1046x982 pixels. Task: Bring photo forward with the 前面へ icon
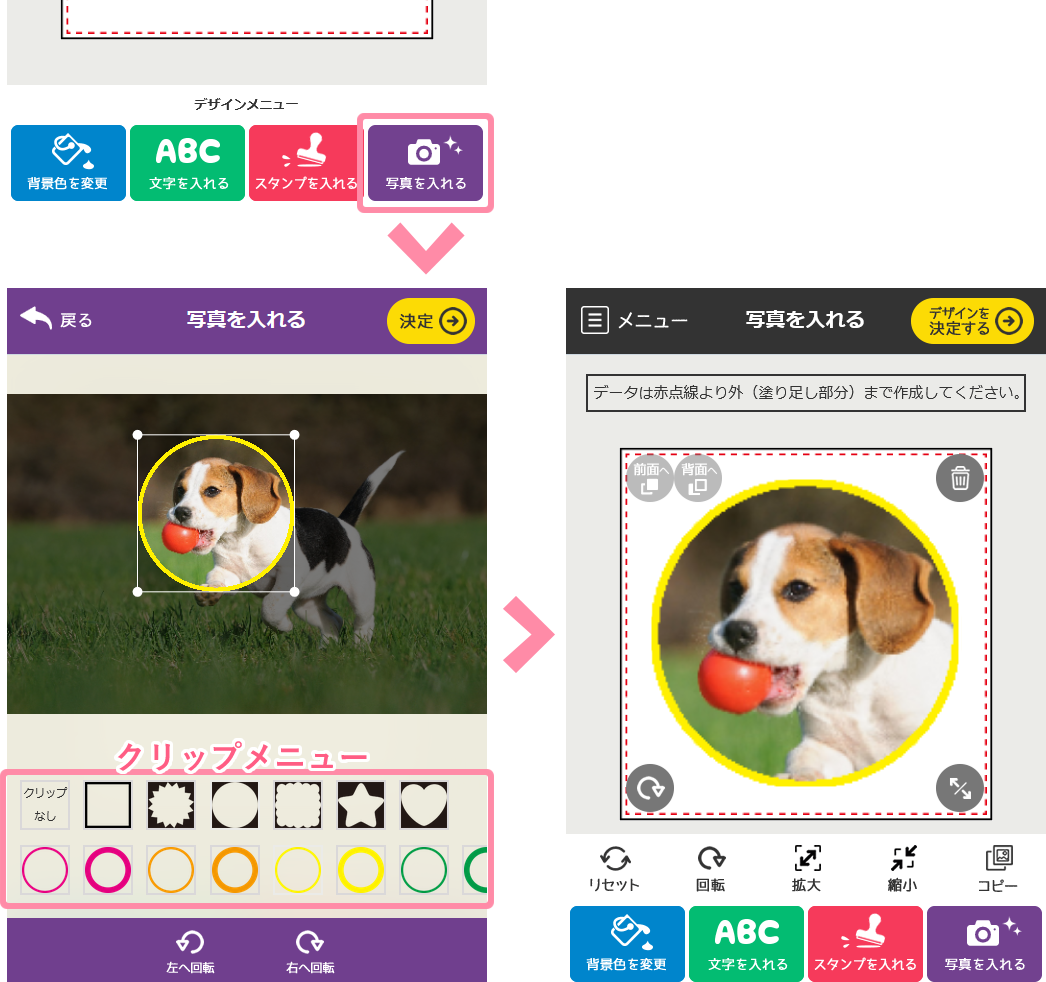[649, 478]
